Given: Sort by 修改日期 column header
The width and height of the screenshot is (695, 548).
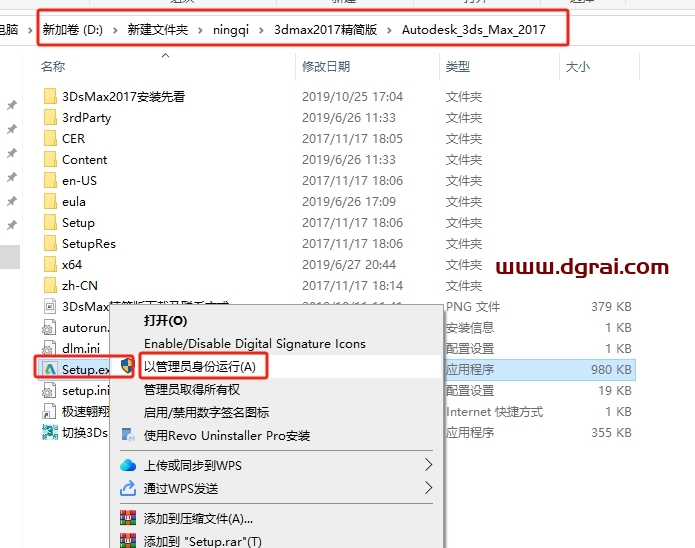Looking at the screenshot, I should (326, 67).
